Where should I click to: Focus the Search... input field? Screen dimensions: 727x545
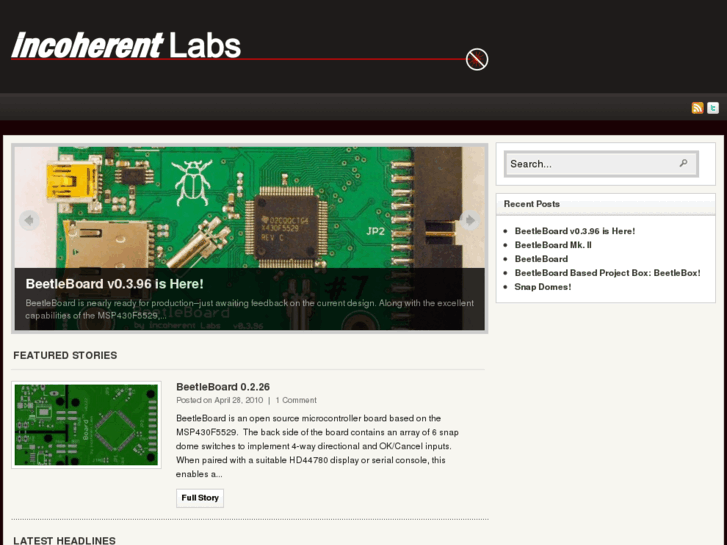pyautogui.click(x=601, y=164)
